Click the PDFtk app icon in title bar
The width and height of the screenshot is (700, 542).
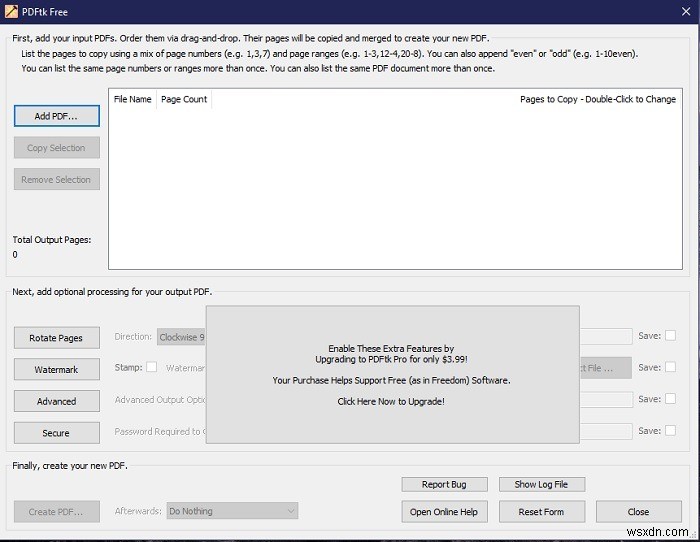[x=11, y=12]
